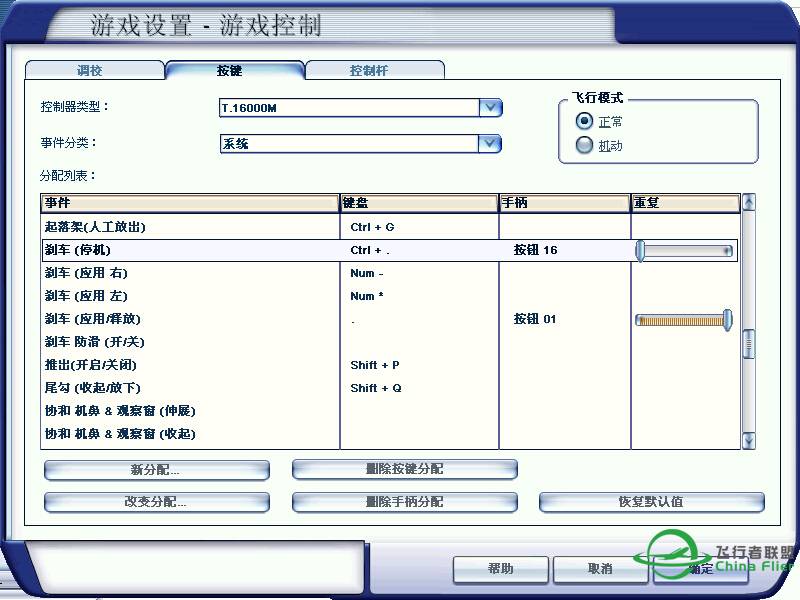
Task: Expand the controller type list arrow
Action: pyautogui.click(x=489, y=108)
